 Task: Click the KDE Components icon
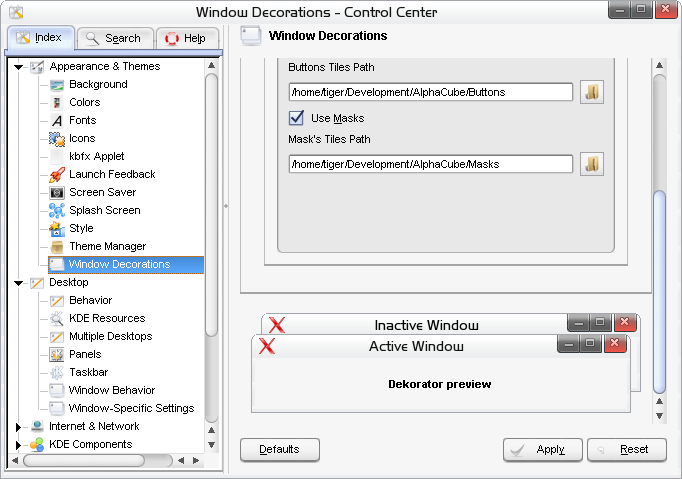(x=37, y=445)
